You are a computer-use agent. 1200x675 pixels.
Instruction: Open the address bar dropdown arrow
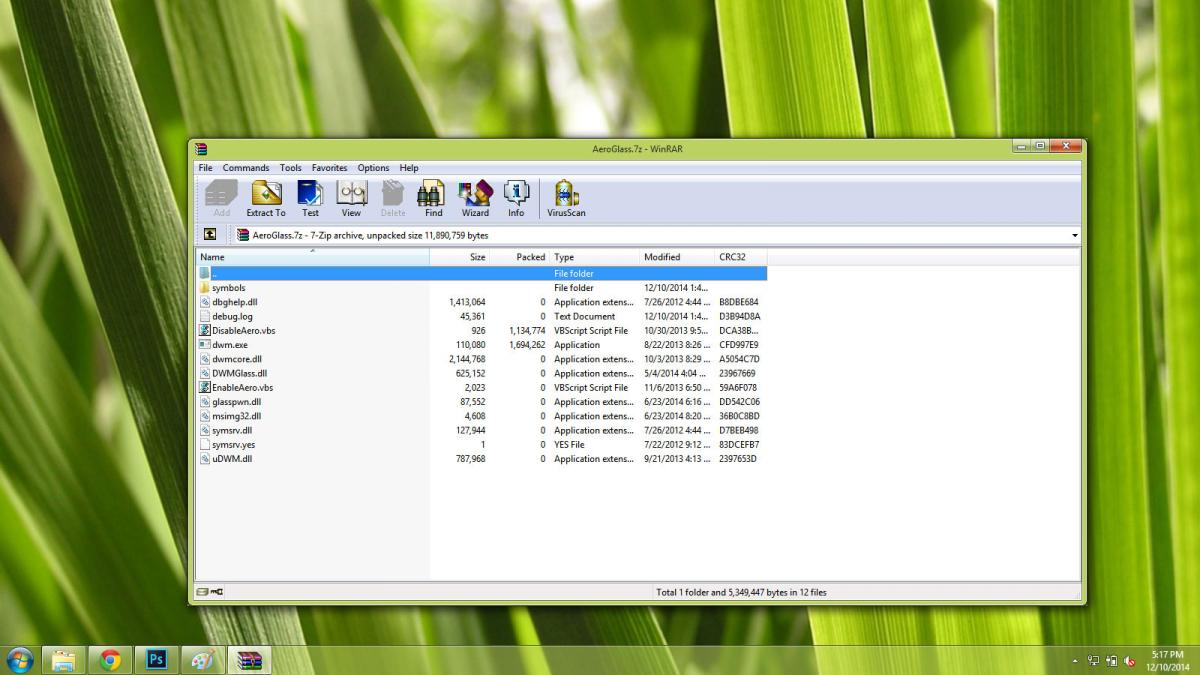[1075, 236]
